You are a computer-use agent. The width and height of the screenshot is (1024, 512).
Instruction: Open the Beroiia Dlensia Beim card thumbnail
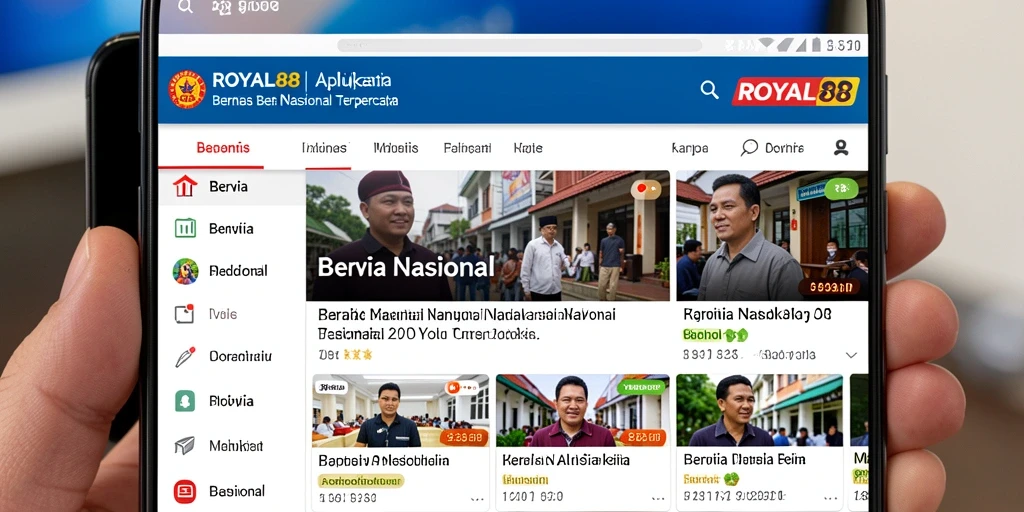[x=759, y=411]
